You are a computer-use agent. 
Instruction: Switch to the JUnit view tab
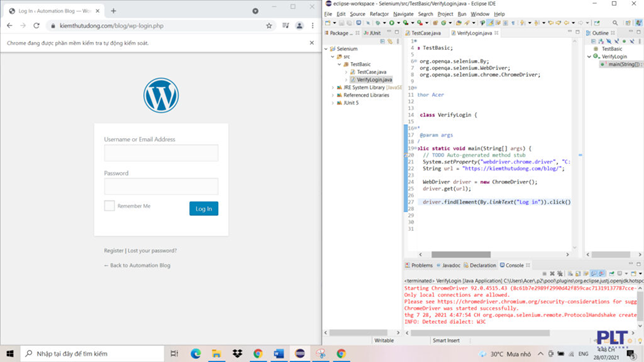tap(372, 33)
